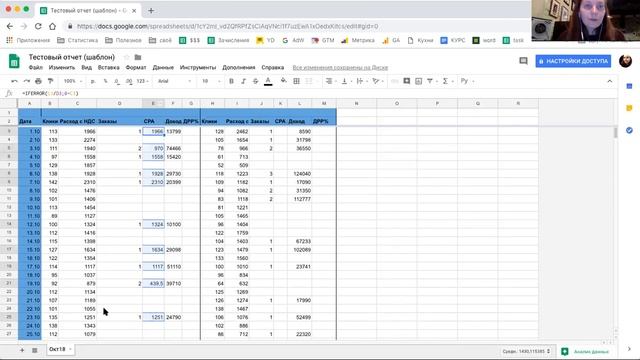Open the functions sigma menu

tap(445, 81)
